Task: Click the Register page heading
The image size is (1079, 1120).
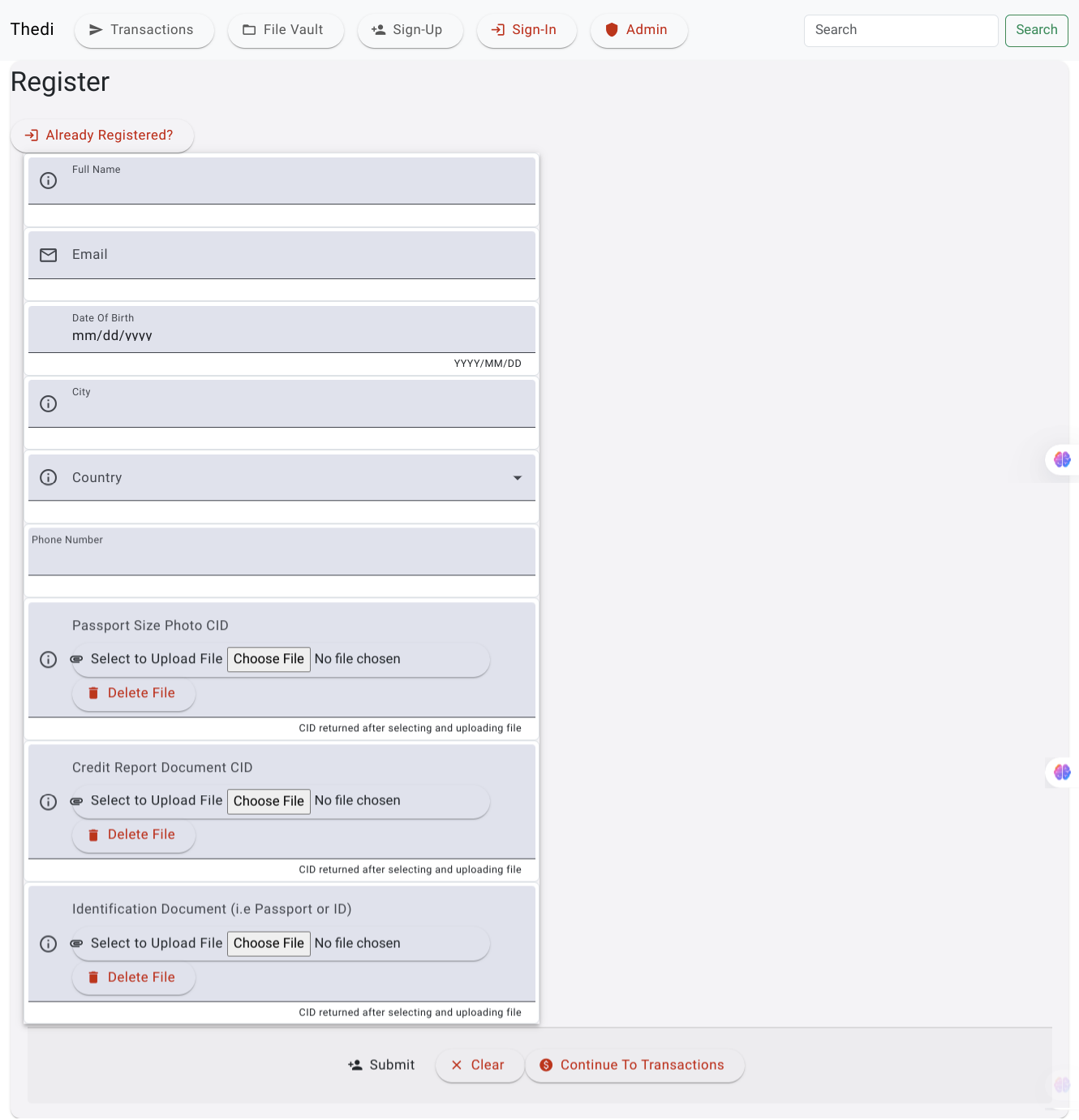Action: [x=60, y=82]
